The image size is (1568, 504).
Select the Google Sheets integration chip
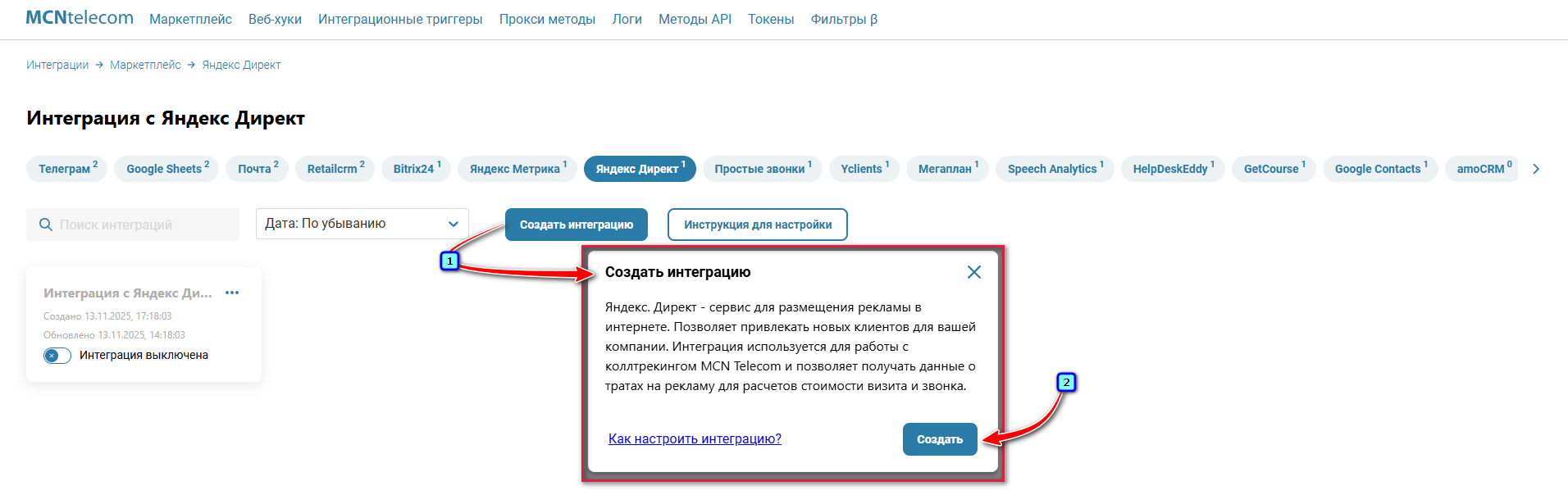coord(166,169)
